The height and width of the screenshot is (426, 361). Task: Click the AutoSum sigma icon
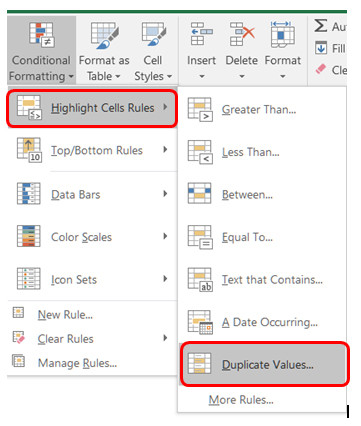click(321, 26)
